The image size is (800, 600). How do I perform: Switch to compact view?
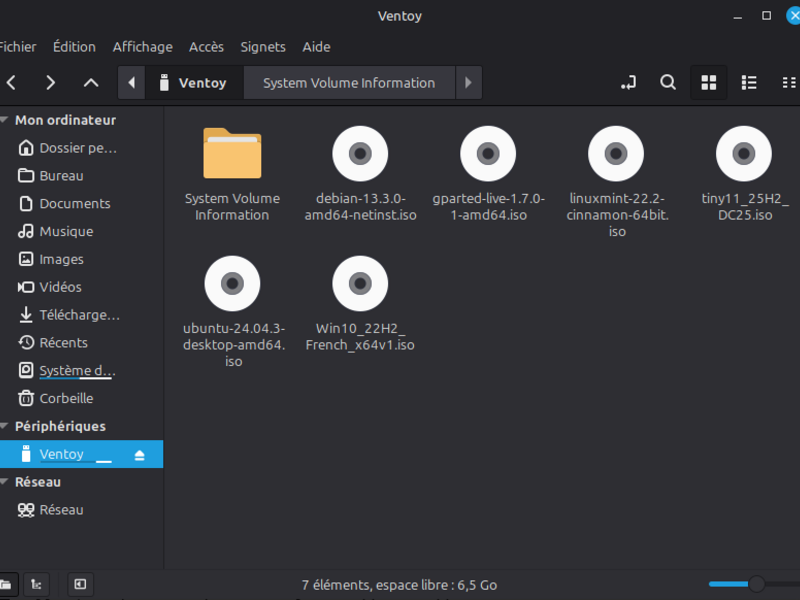pyautogui.click(x=789, y=83)
